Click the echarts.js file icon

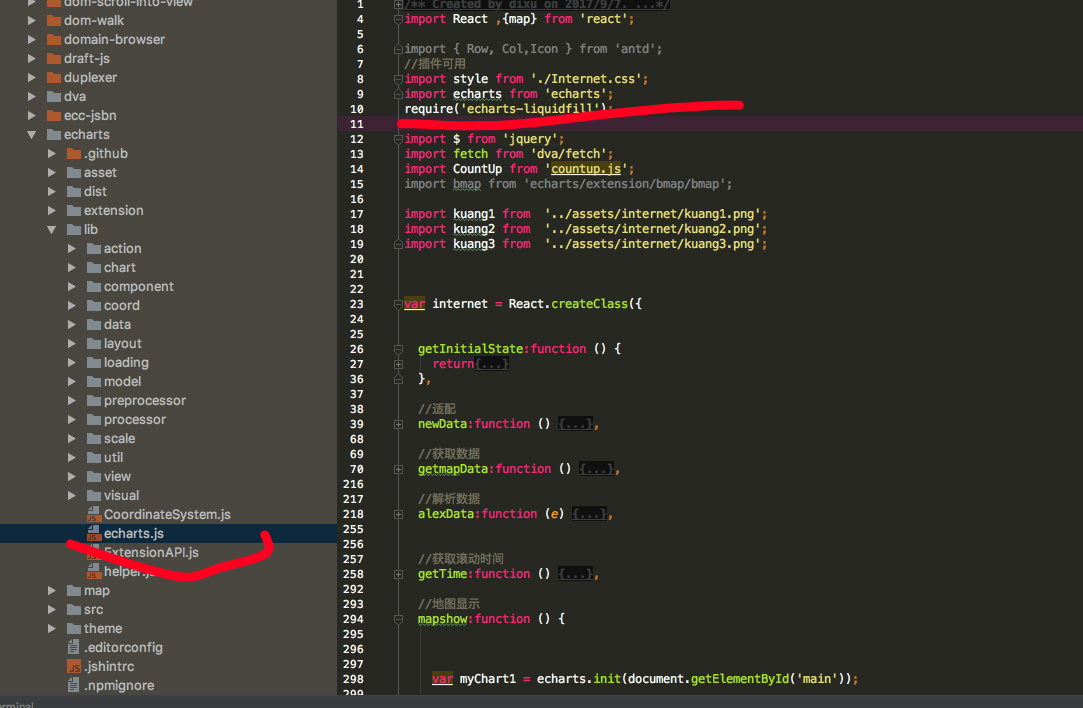pyautogui.click(x=92, y=533)
